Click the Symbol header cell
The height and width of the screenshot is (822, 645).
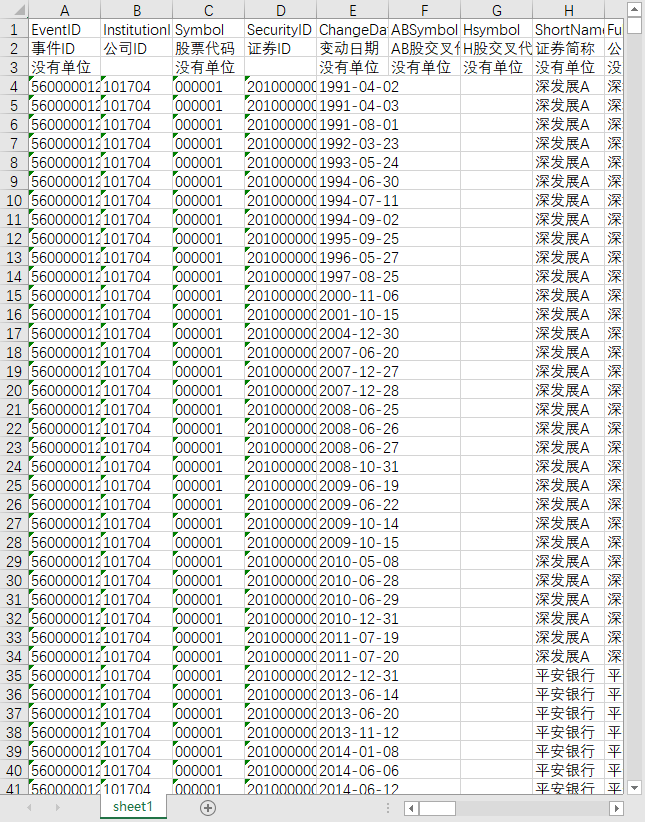(x=208, y=29)
